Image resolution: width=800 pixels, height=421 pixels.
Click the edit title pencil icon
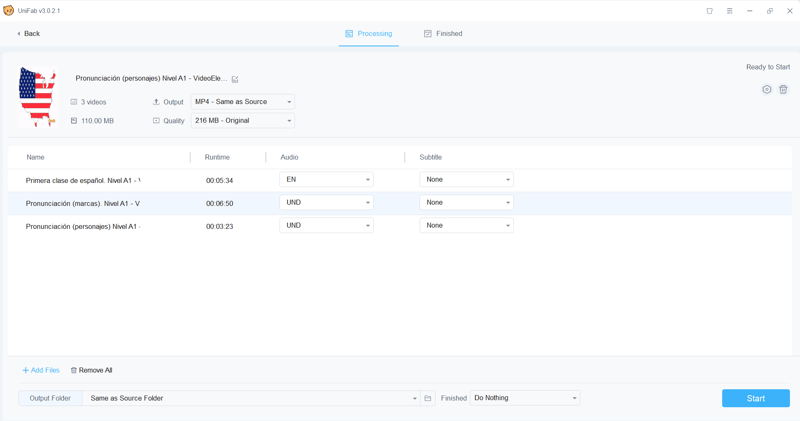click(x=235, y=79)
